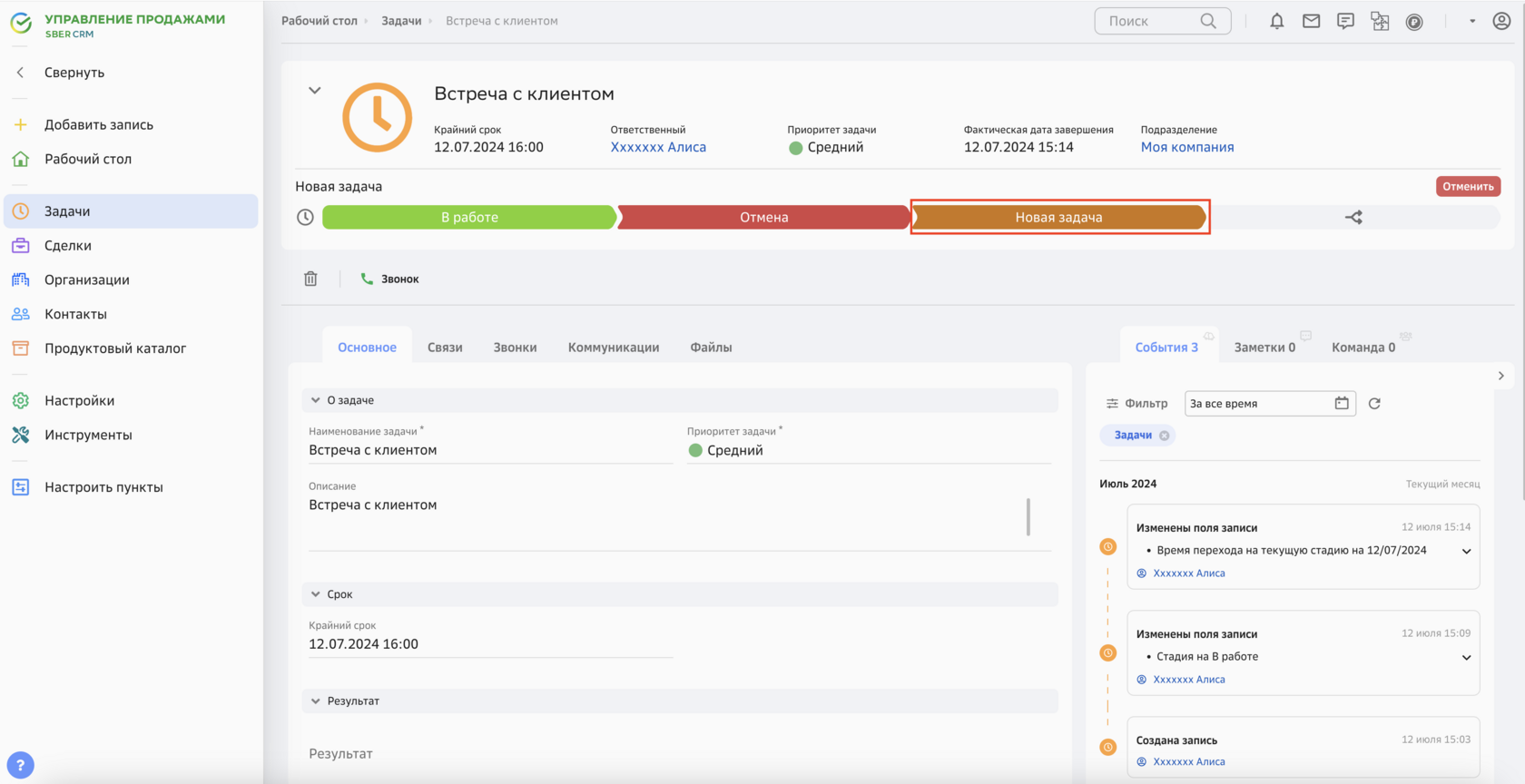Image resolution: width=1525 pixels, height=784 pixels.
Task: Open the chat message bubble icon in the header
Action: (1345, 21)
